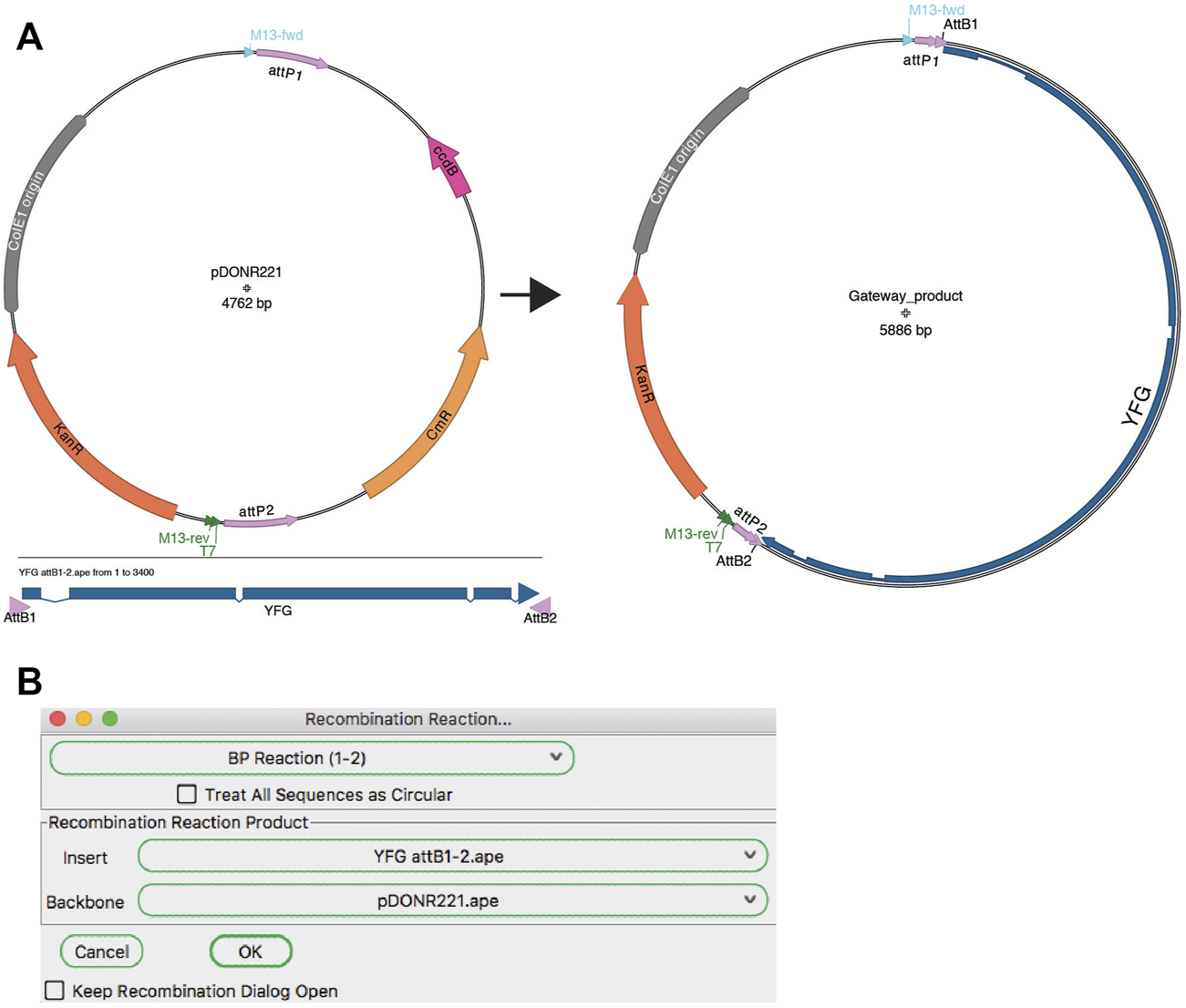
Task: Click the pDONR221 center crosshair marker
Action: tap(246, 288)
